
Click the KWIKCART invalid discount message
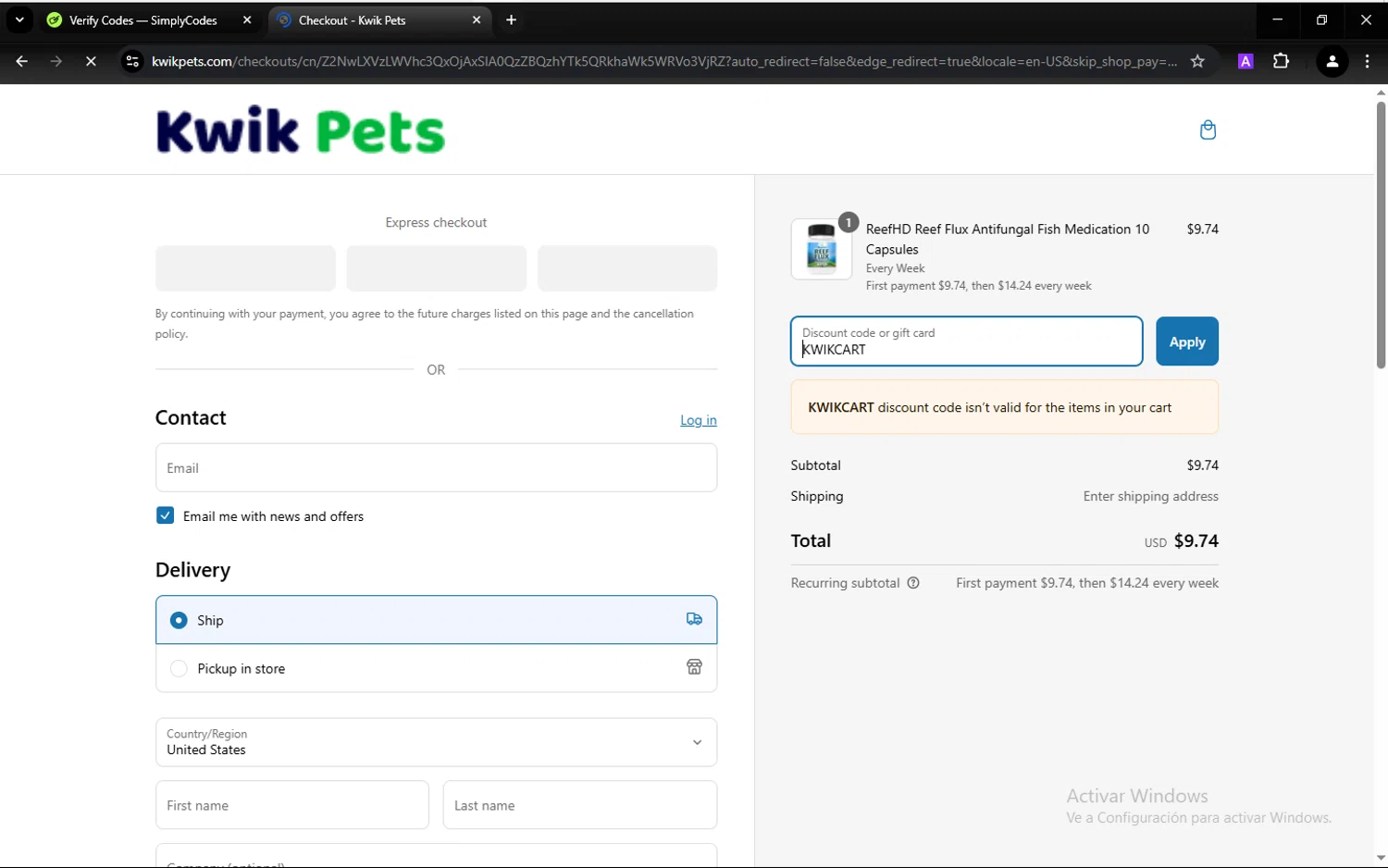click(1005, 407)
